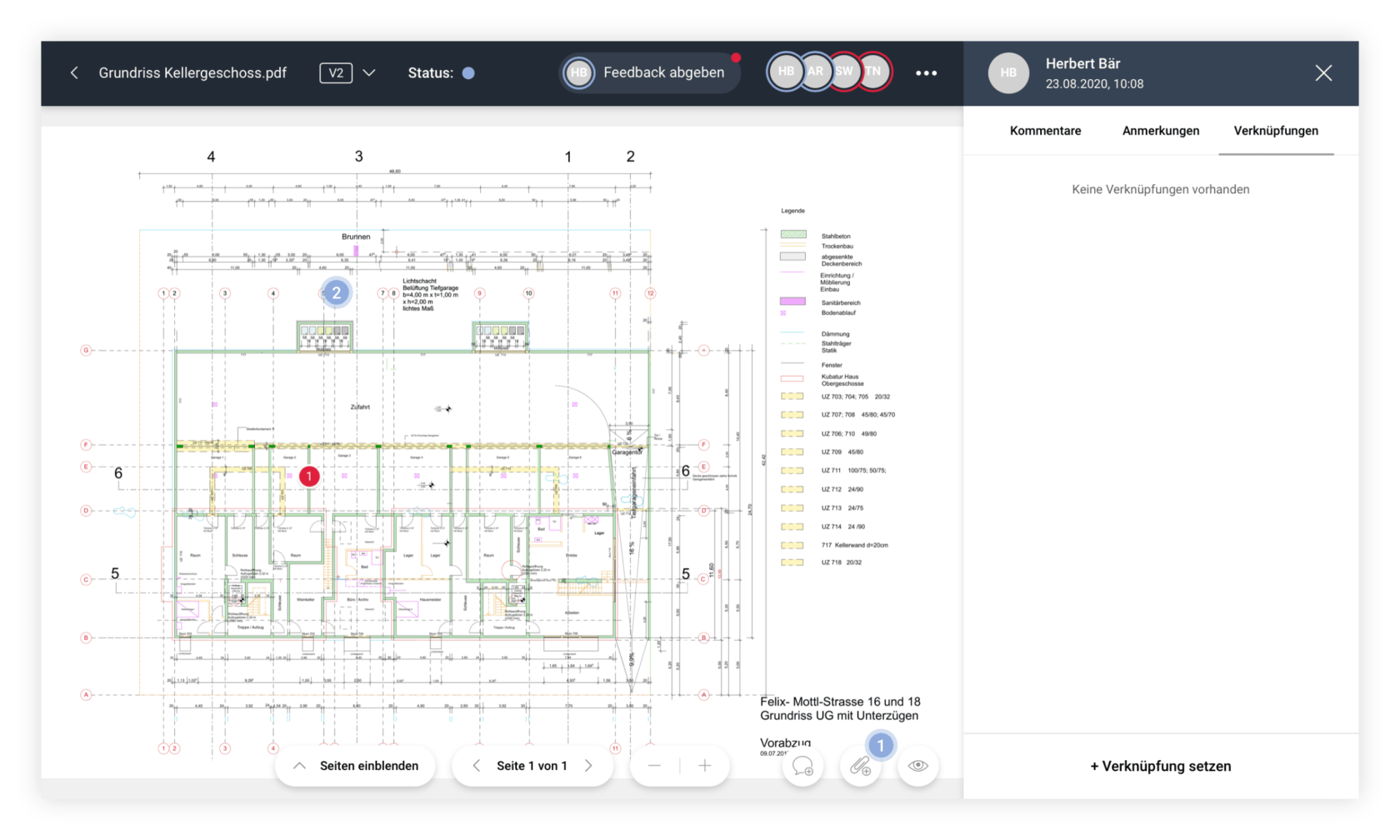Open the V2 version badge
This screenshot has height=840, width=1400.
336,73
